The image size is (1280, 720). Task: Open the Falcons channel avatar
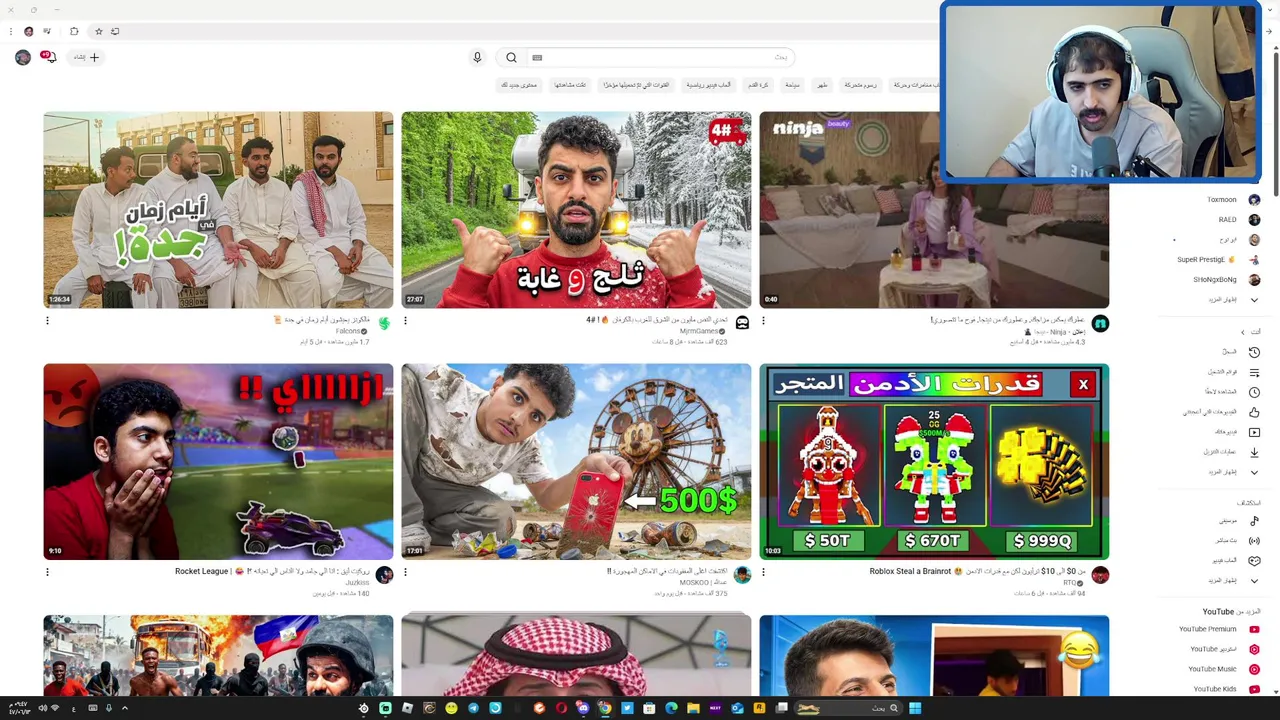(384, 323)
